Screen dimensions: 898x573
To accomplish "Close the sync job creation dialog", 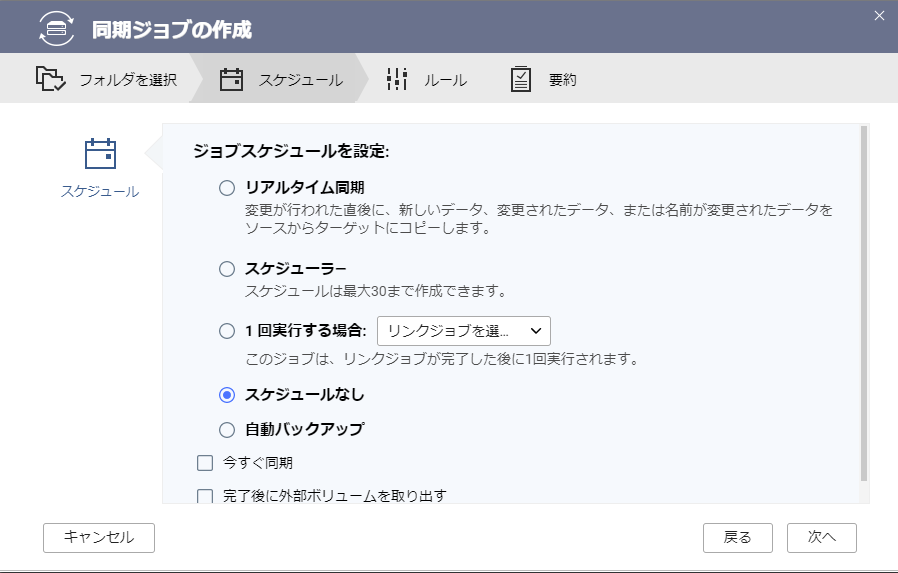I will pos(879,16).
